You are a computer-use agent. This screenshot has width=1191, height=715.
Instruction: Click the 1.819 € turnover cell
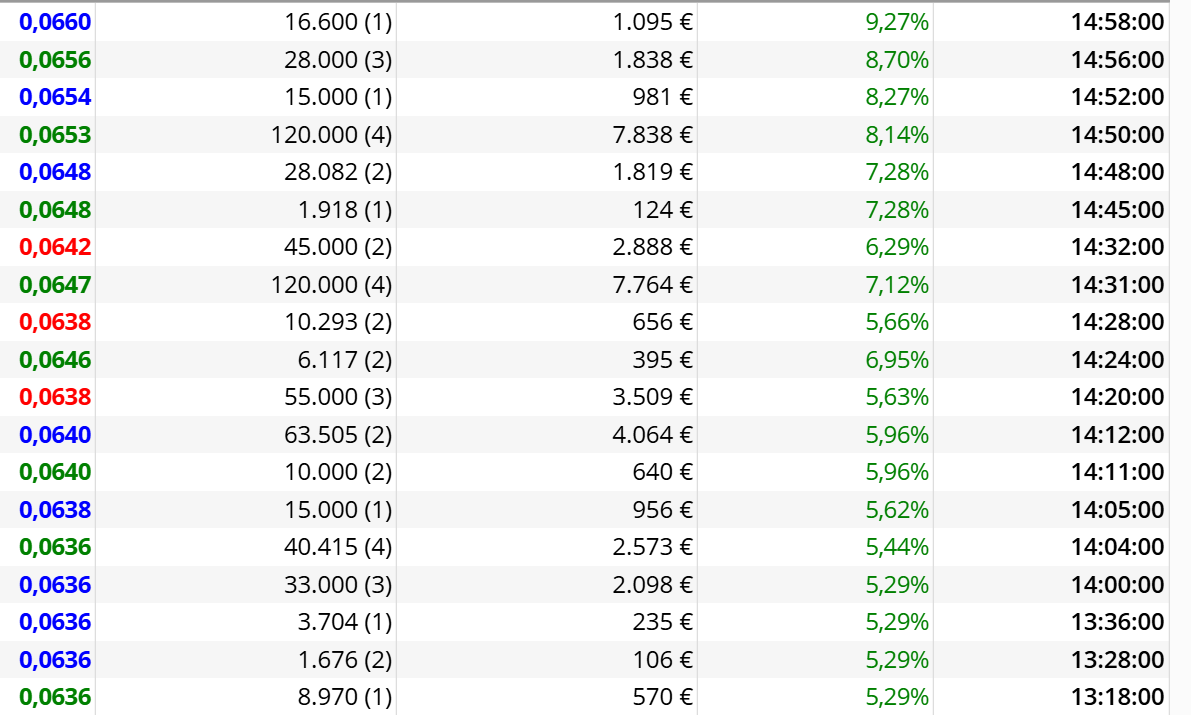coord(652,172)
